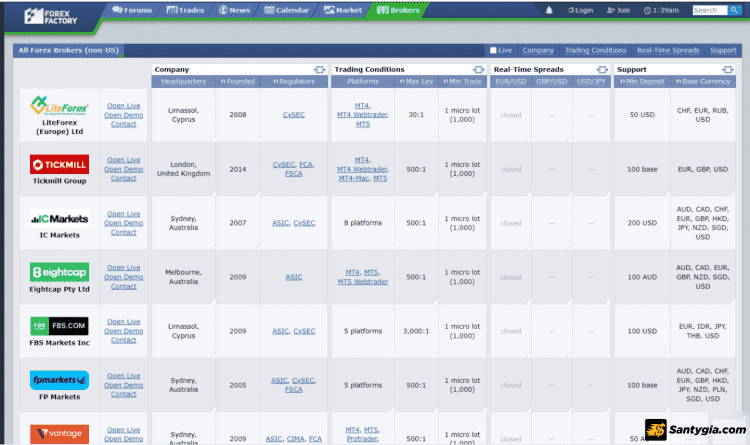Image resolution: width=750 pixels, height=445 pixels.
Task: Open Vantage CIMA regulator link
Action: pyautogui.click(x=296, y=439)
